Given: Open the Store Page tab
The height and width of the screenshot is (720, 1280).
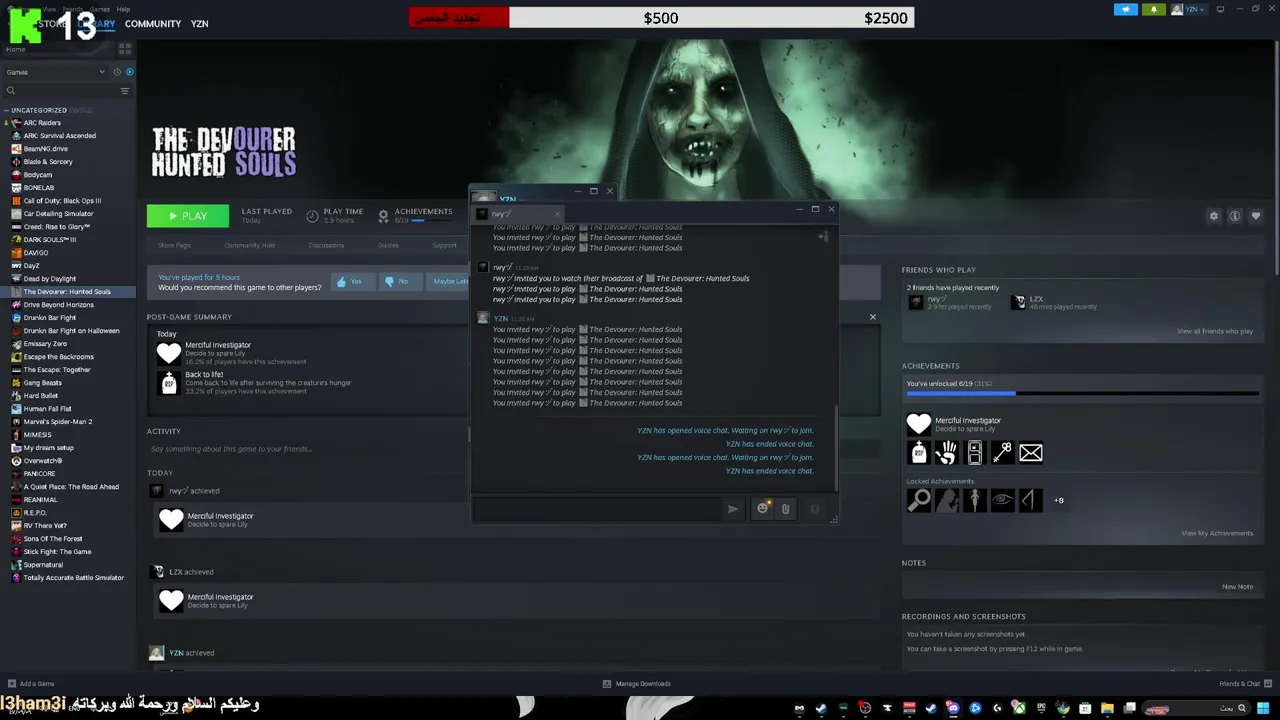Looking at the screenshot, I should [174, 246].
